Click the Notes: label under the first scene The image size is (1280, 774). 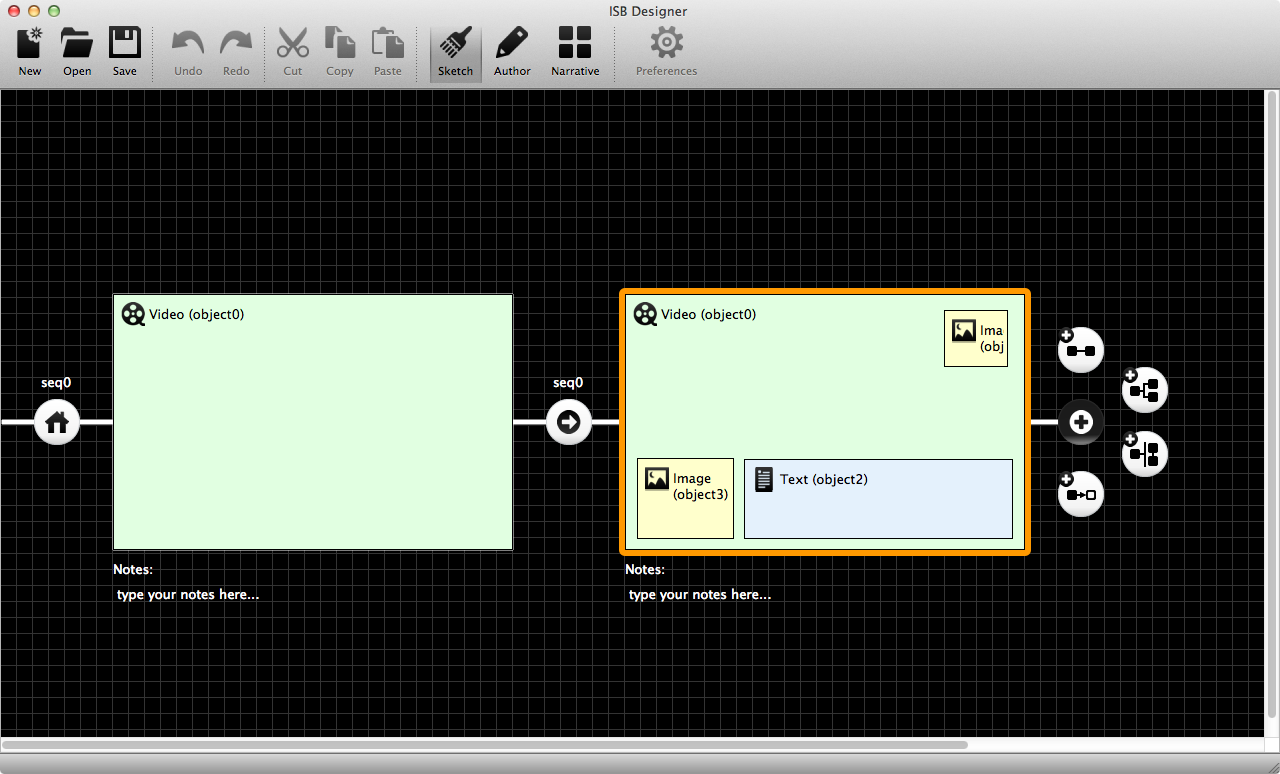click(133, 569)
